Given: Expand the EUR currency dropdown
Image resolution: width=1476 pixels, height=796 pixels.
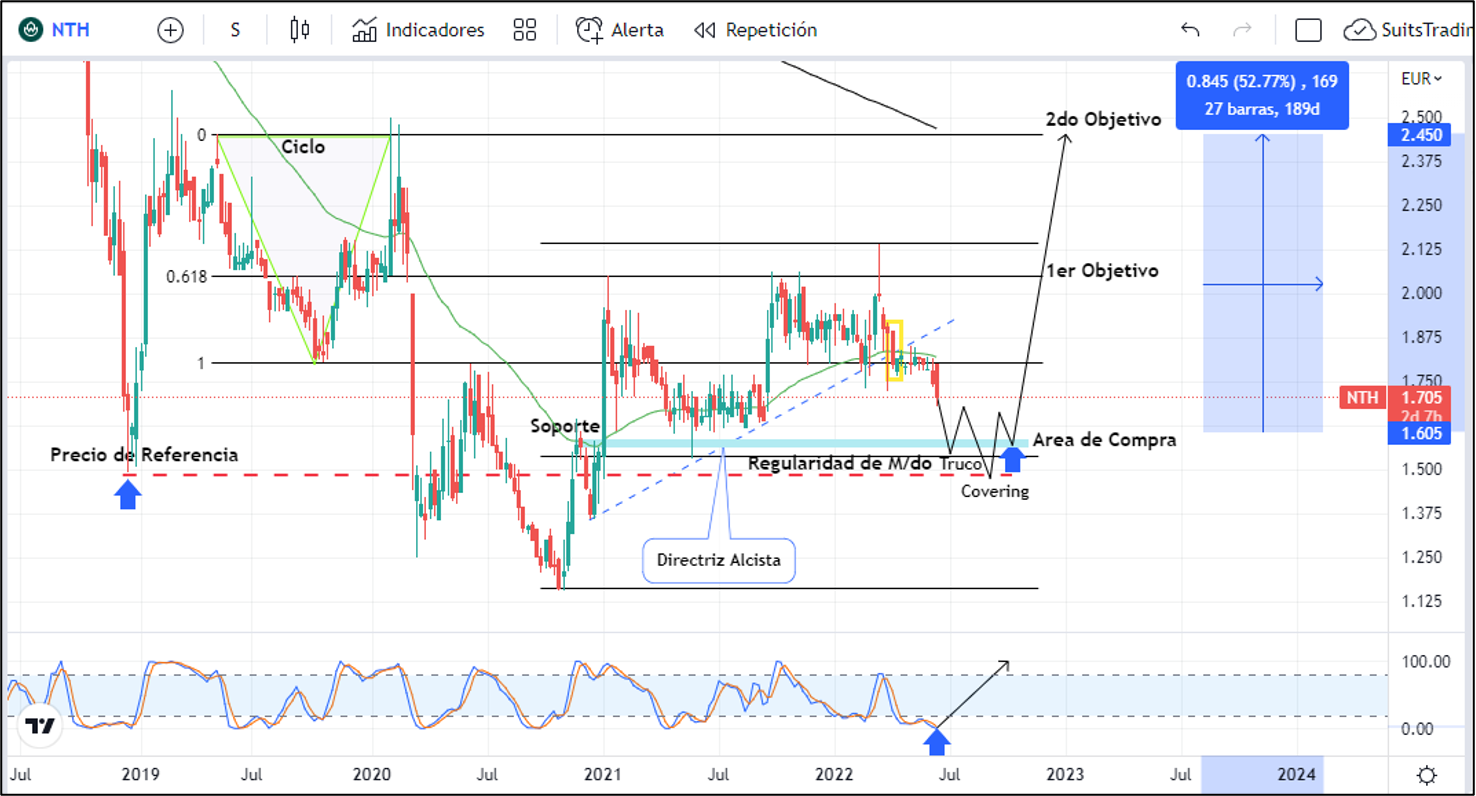Looking at the screenshot, I should click(1422, 79).
